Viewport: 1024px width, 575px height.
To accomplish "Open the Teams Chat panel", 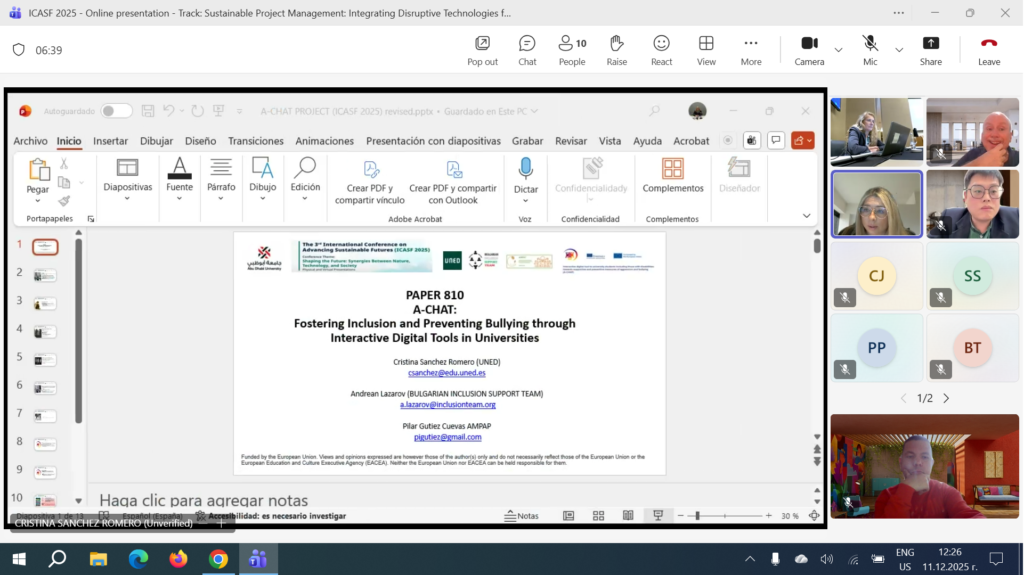I will (x=527, y=49).
